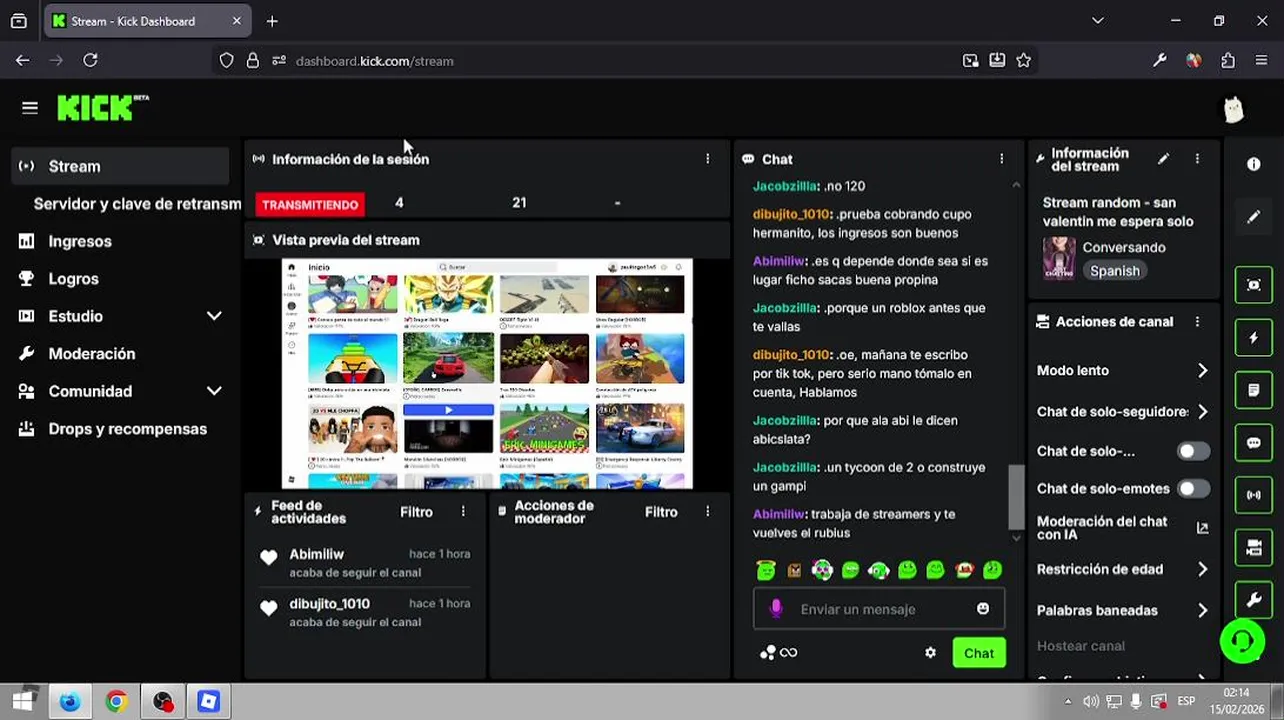Viewport: 1284px width, 720px height.
Task: Insert the first green halo emote
Action: (x=766, y=570)
